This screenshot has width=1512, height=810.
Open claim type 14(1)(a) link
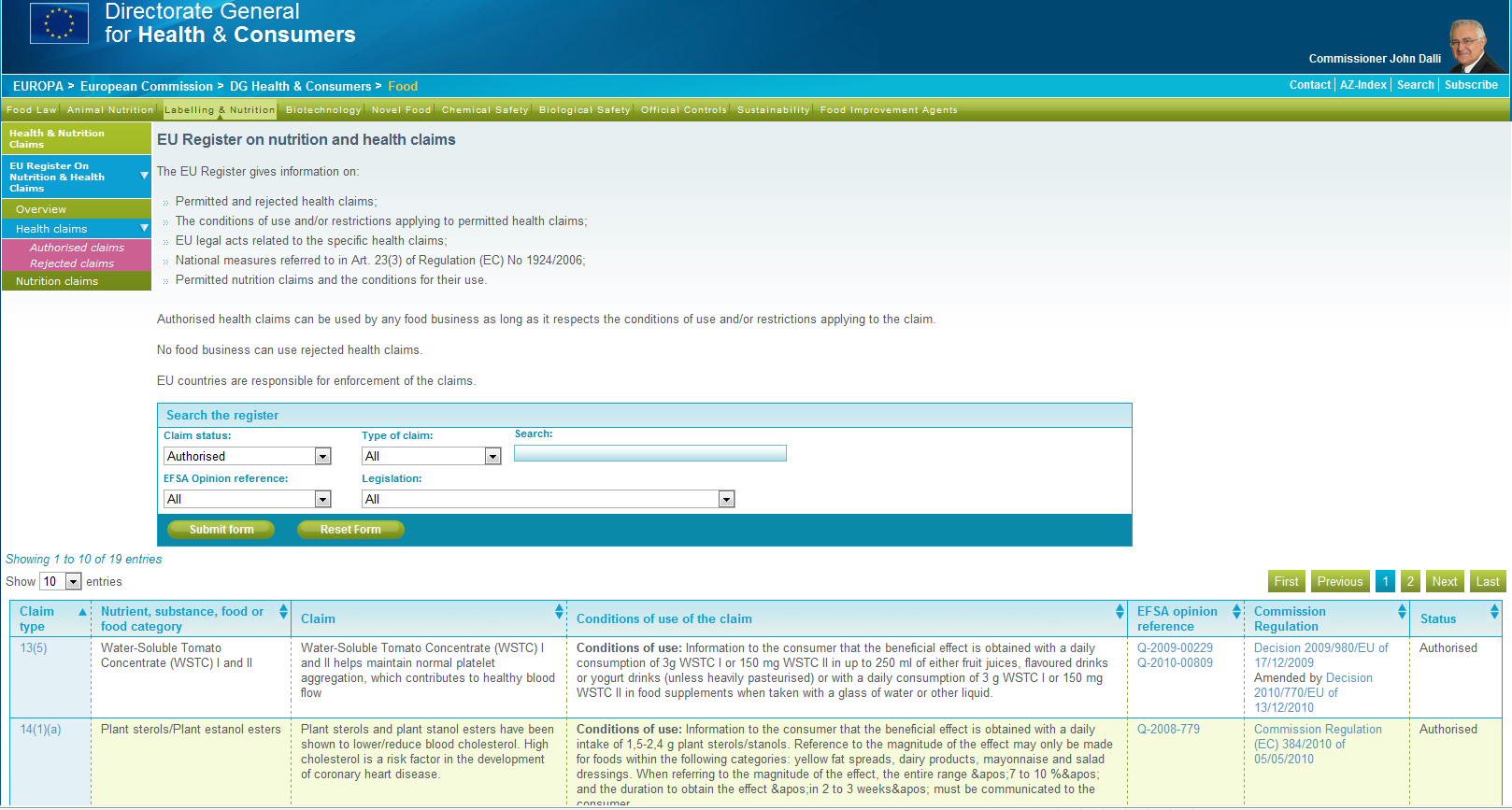41,730
